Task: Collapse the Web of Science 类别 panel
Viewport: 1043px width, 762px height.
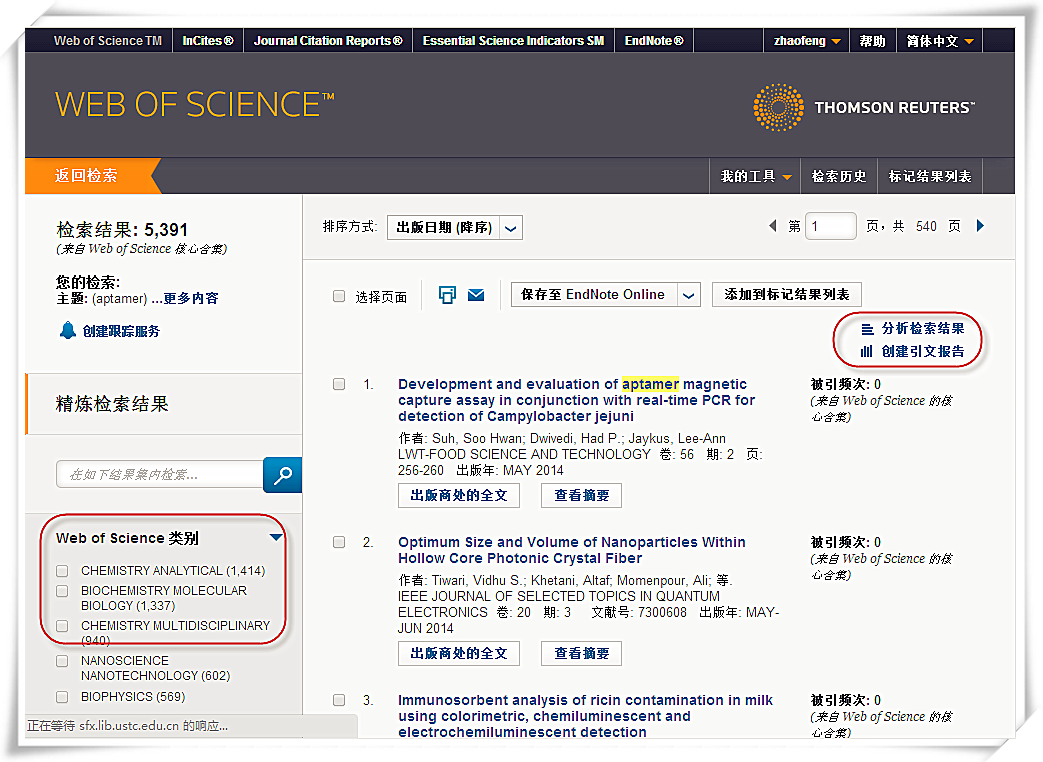Action: 276,537
